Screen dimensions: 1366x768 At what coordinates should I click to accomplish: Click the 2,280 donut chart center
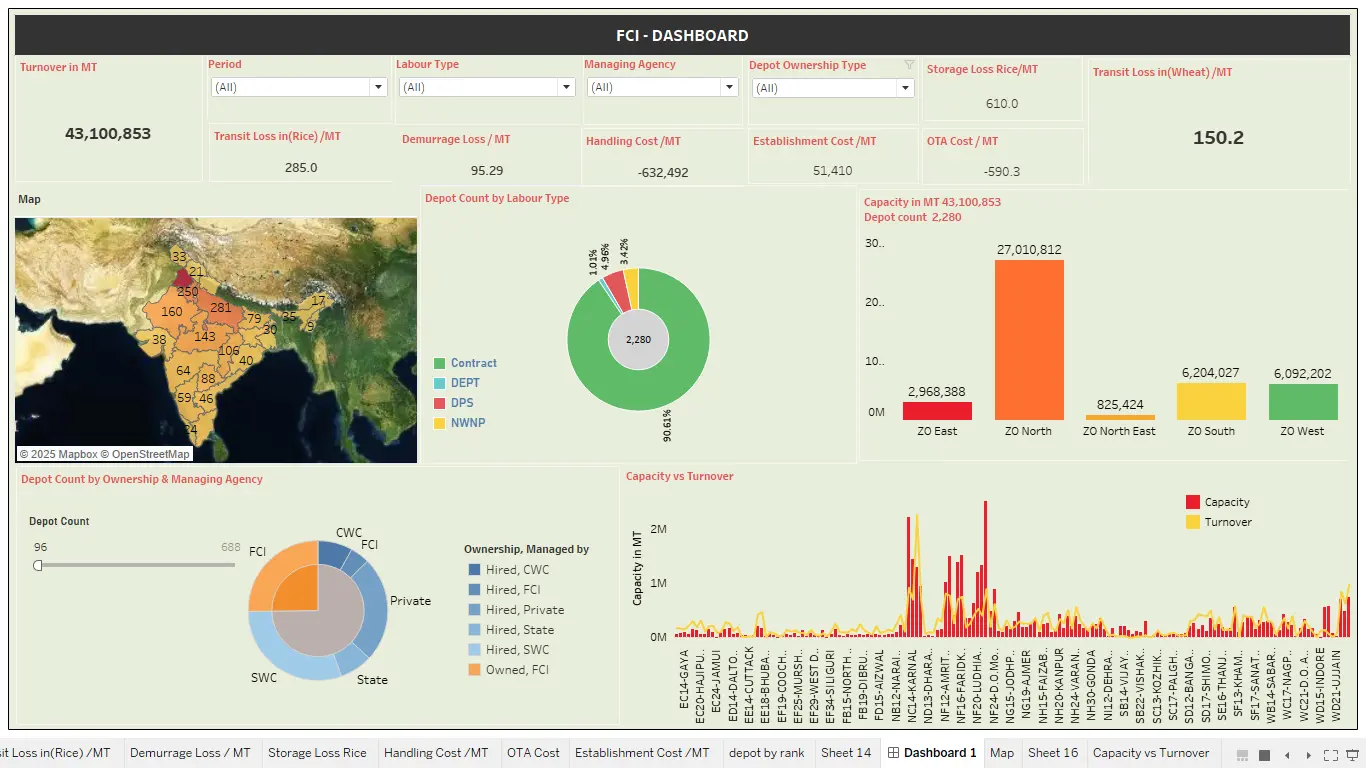(638, 340)
